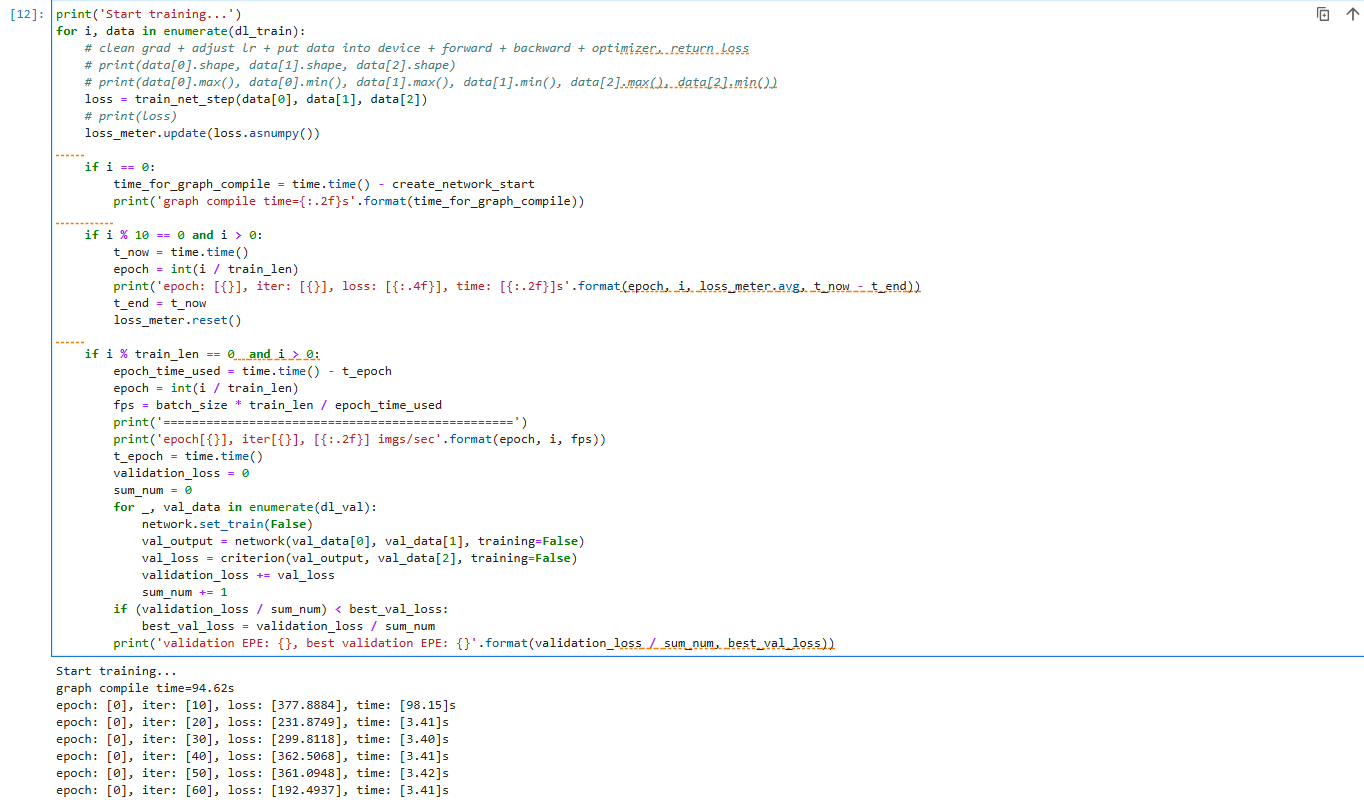Click the 'if i == 0:' line
This screenshot has width=1364, height=800.
click(x=120, y=167)
